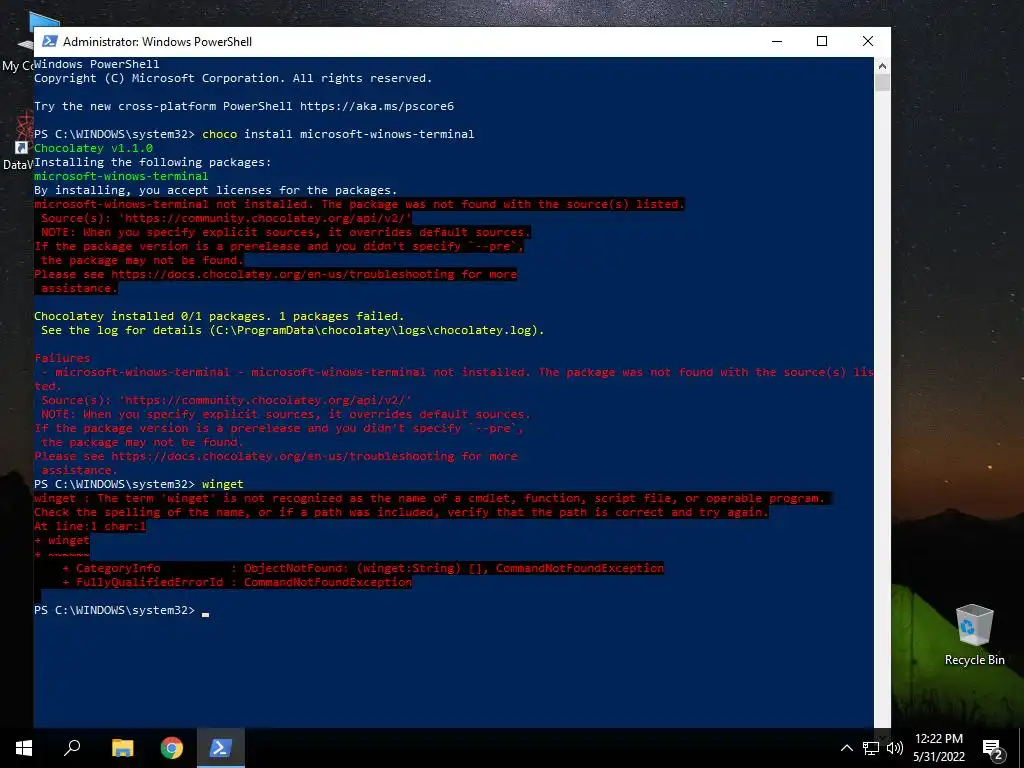Screen dimensions: 1024x768
Task: Click 'Chocolatey installed 0/1 packages' line
Action: point(219,316)
